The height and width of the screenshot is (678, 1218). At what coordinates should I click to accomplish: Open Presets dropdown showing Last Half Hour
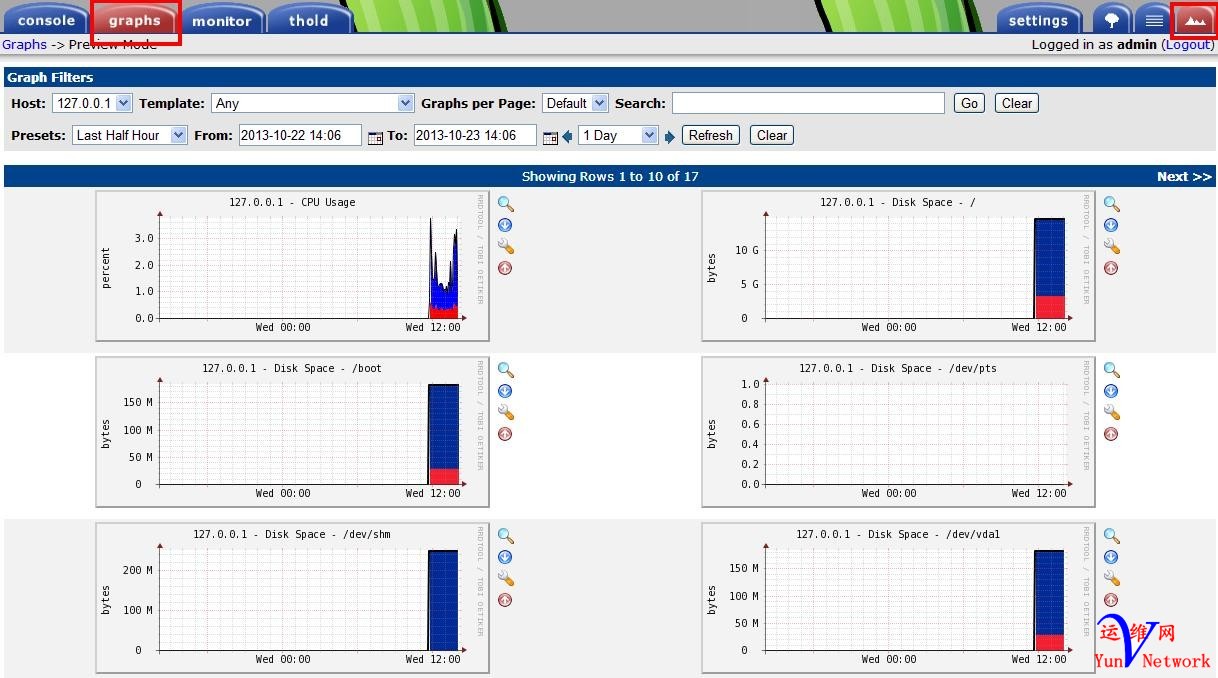coord(129,135)
